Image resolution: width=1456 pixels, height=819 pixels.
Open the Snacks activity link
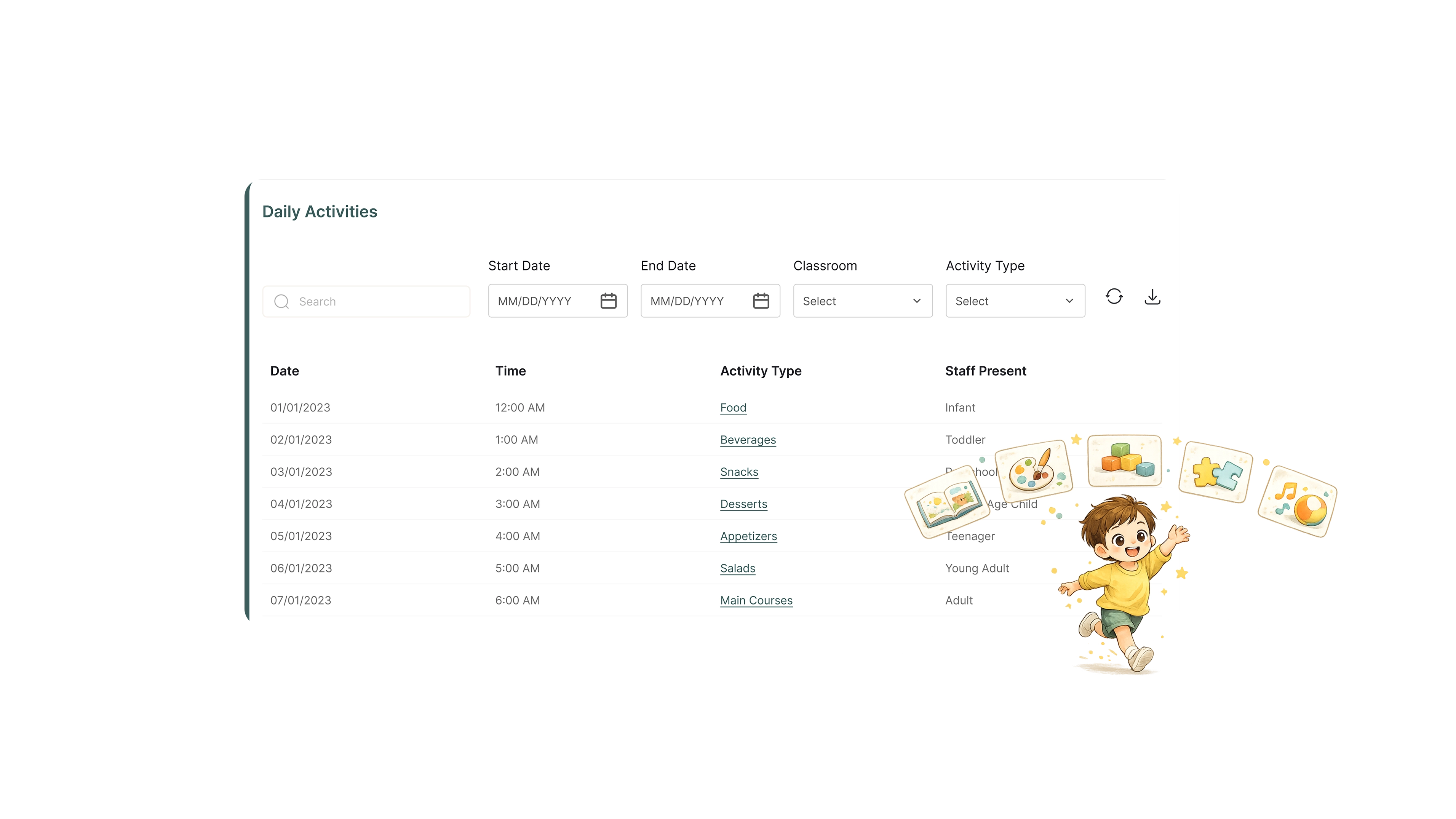(x=739, y=472)
